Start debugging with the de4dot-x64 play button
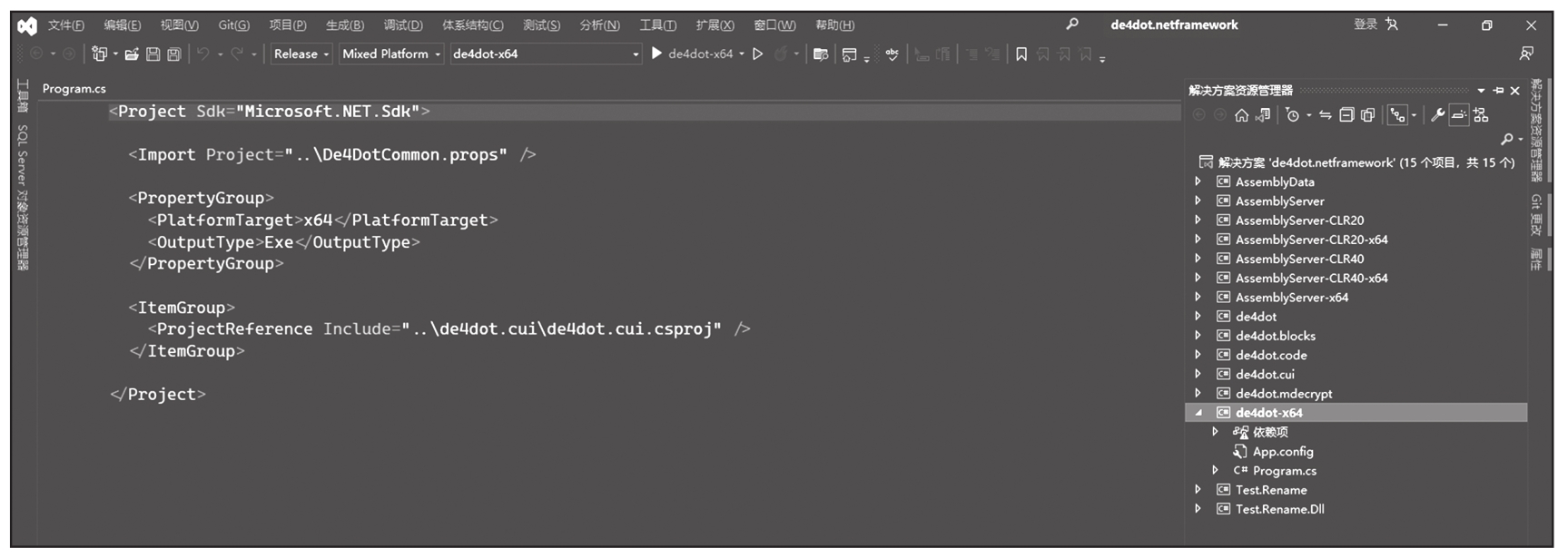This screenshot has height=558, width=1568. click(x=692, y=54)
